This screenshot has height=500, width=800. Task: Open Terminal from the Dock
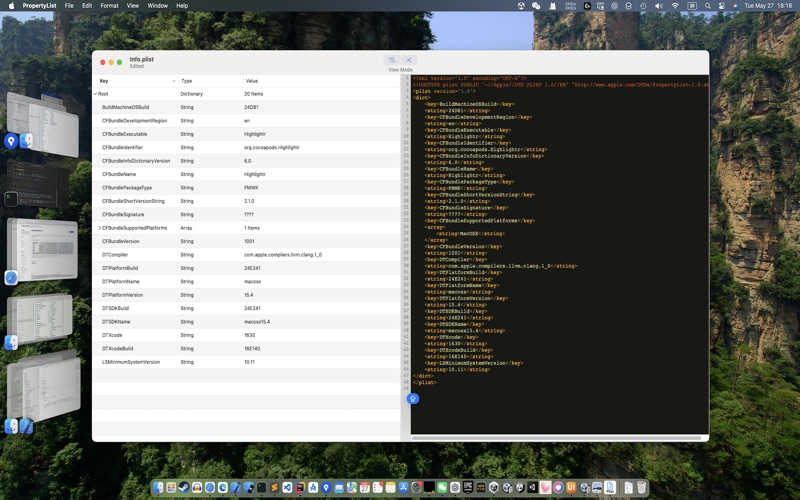261,488
